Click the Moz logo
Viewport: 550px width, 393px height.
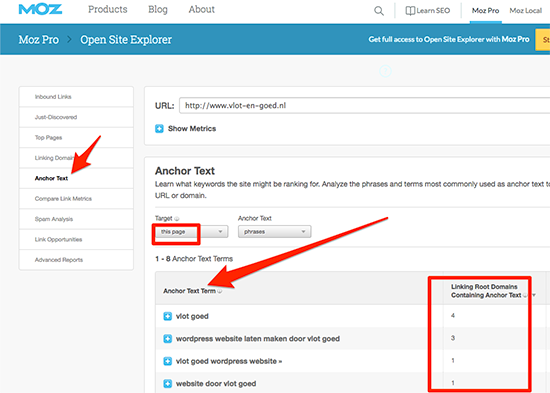tap(40, 9)
